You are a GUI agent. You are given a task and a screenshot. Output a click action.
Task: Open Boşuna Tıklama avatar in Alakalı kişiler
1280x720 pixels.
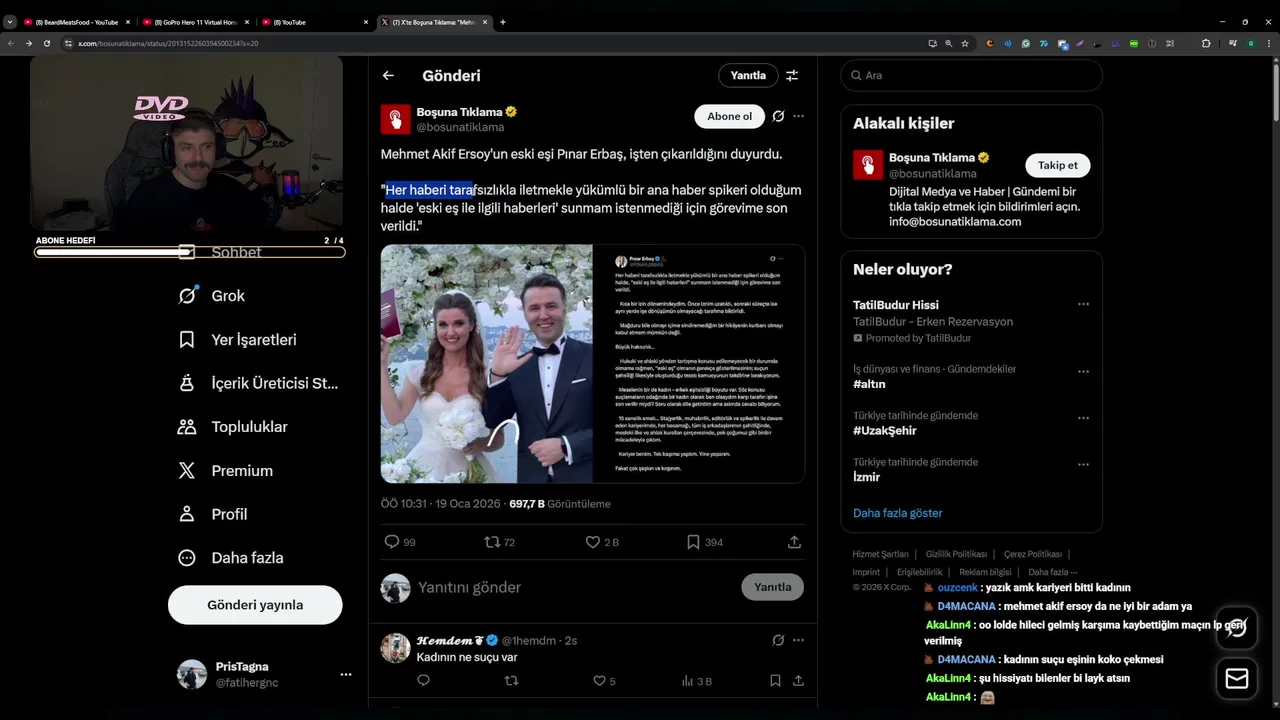[868, 165]
